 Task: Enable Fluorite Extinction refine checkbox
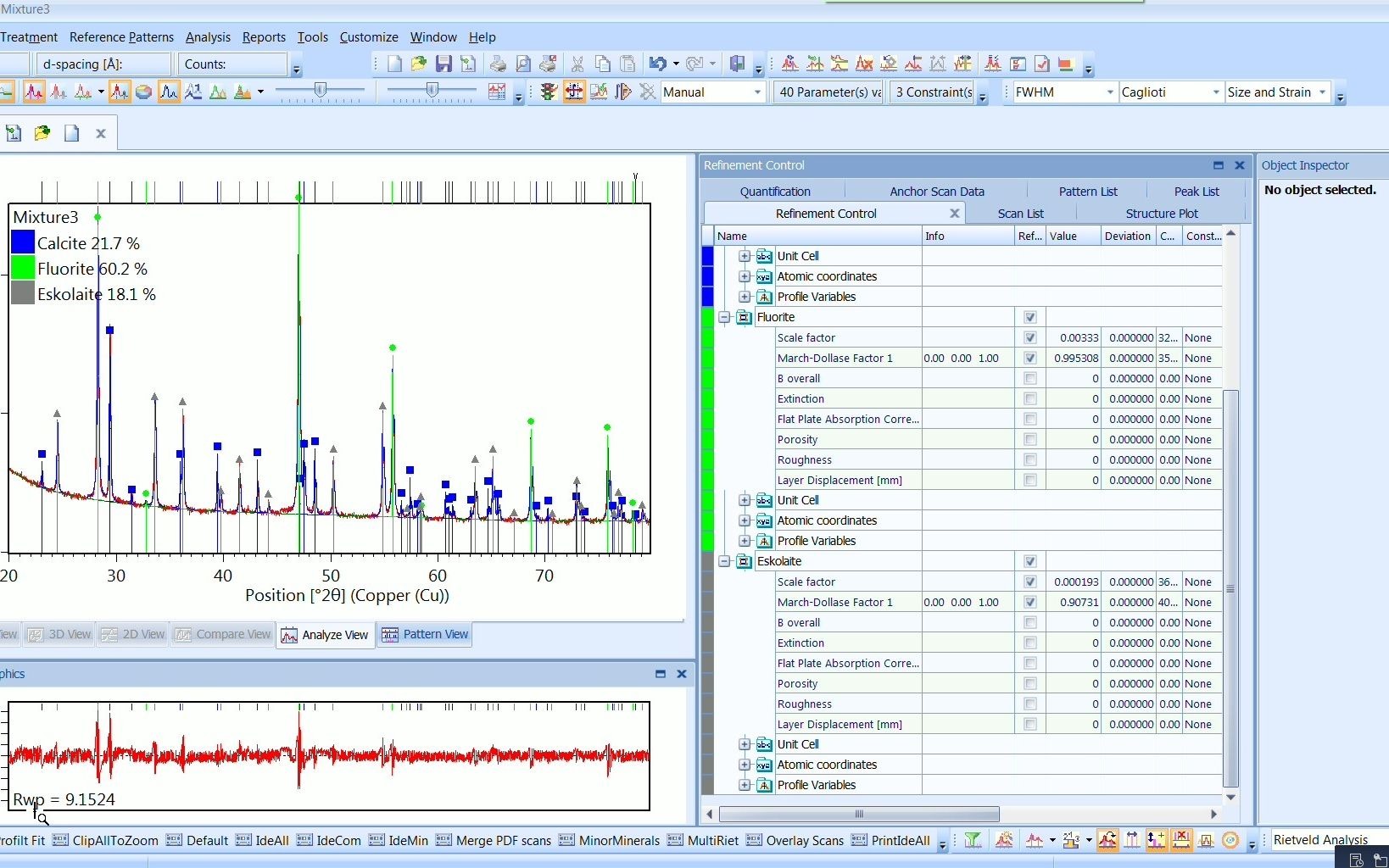[1030, 398]
